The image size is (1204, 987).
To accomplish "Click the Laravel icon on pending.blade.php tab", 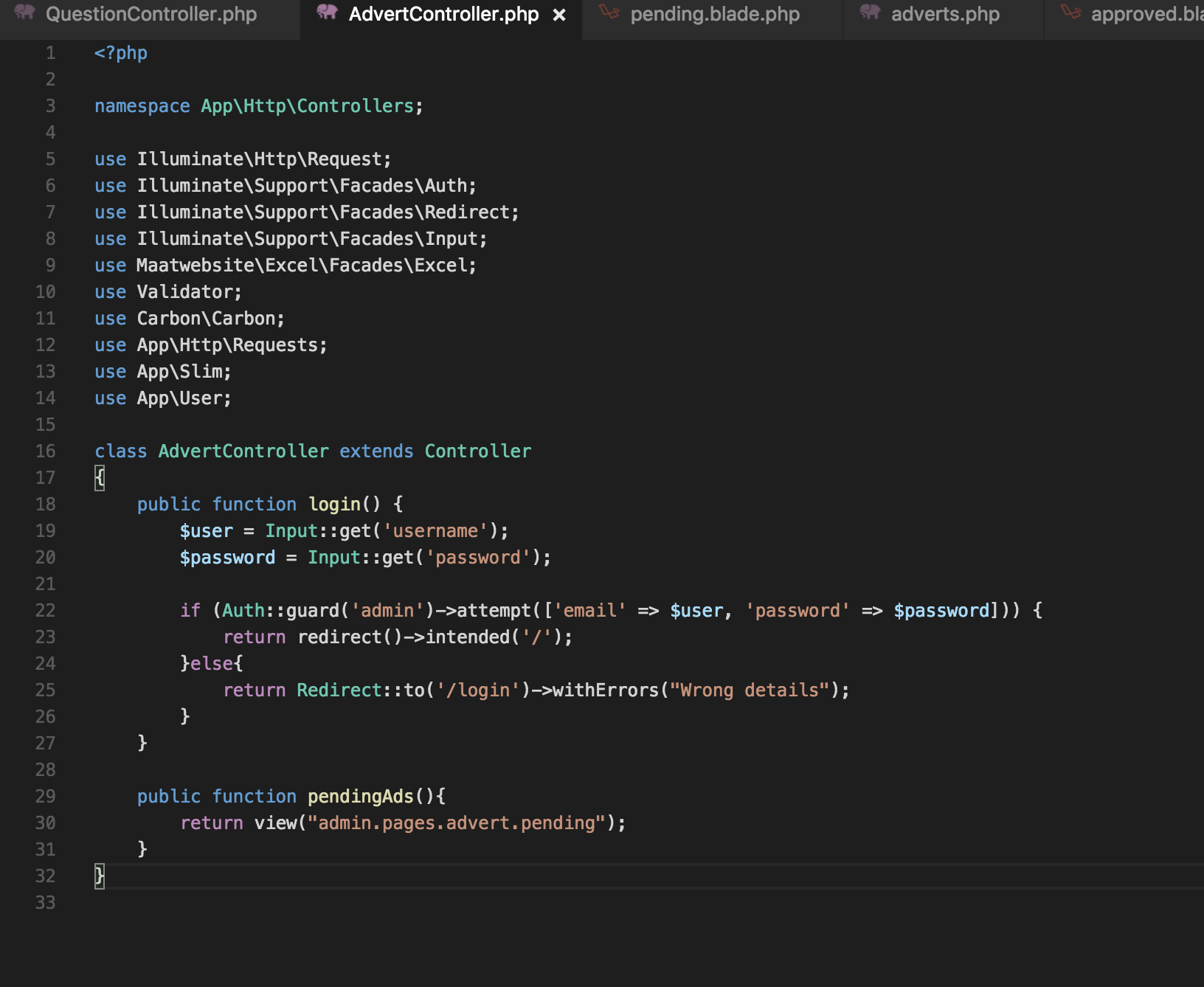I will coord(609,13).
